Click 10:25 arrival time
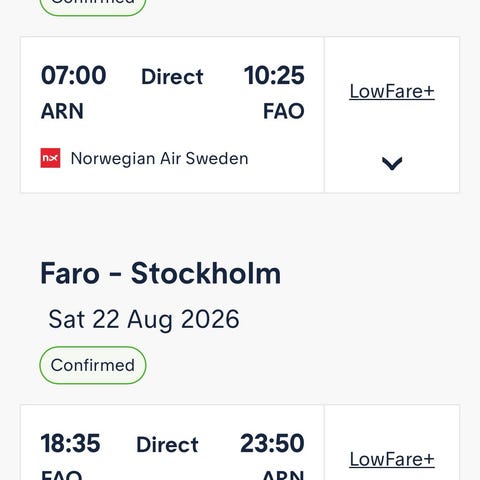 [274, 75]
